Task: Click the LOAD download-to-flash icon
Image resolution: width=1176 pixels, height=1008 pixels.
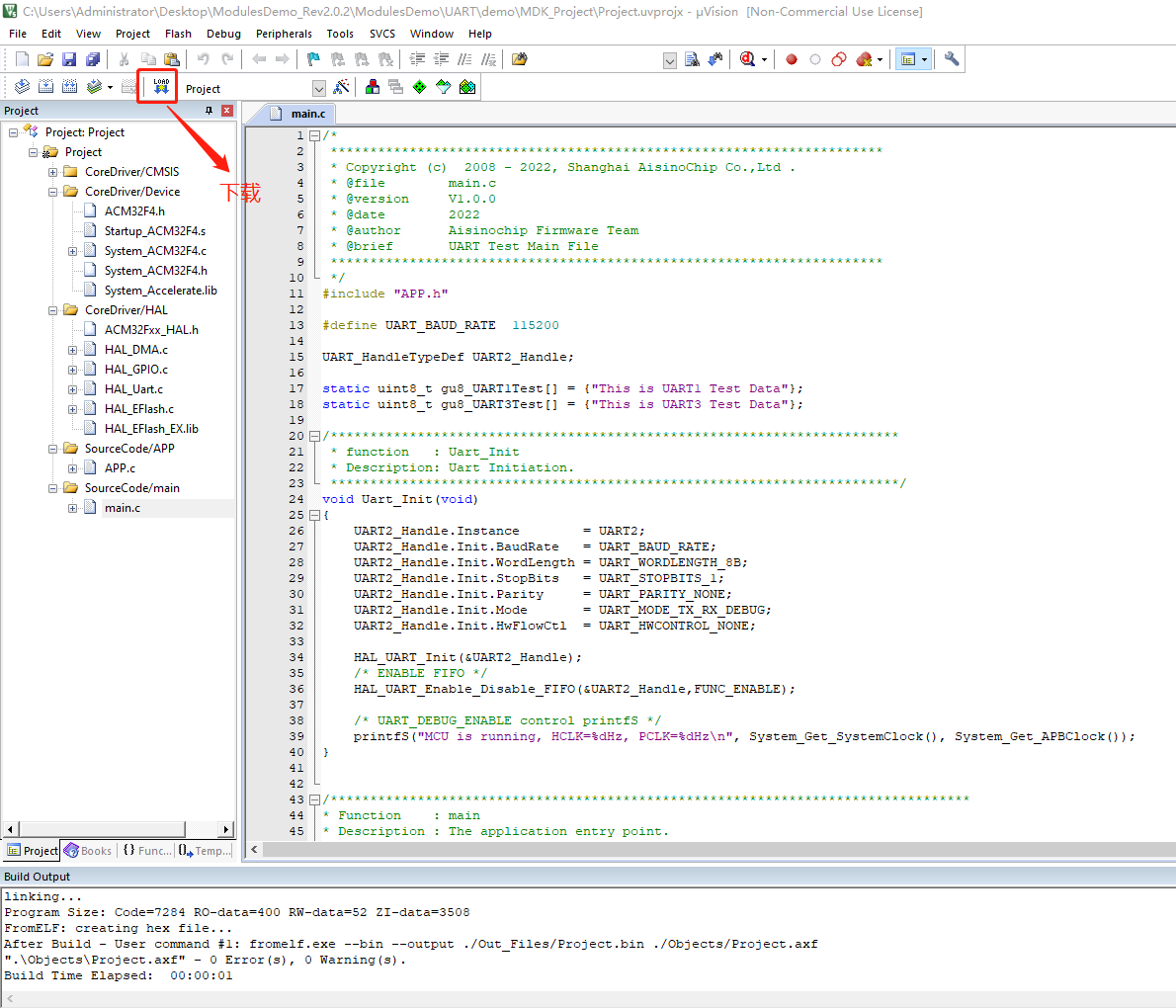Action: (161, 87)
